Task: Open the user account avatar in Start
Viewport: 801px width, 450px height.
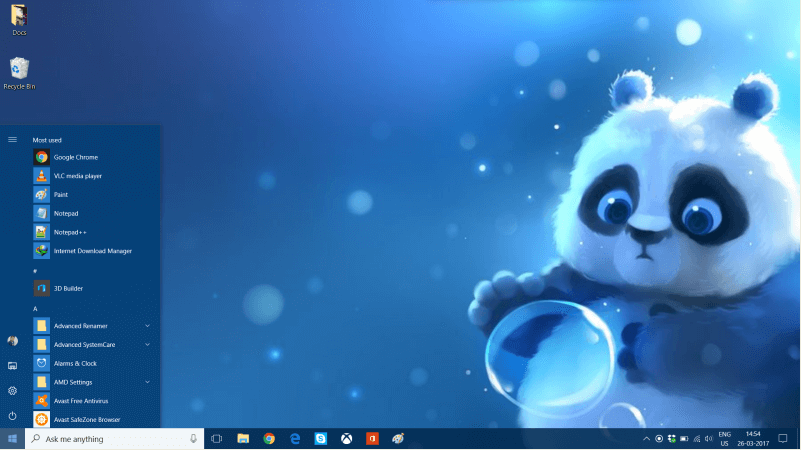Action: coord(12,341)
